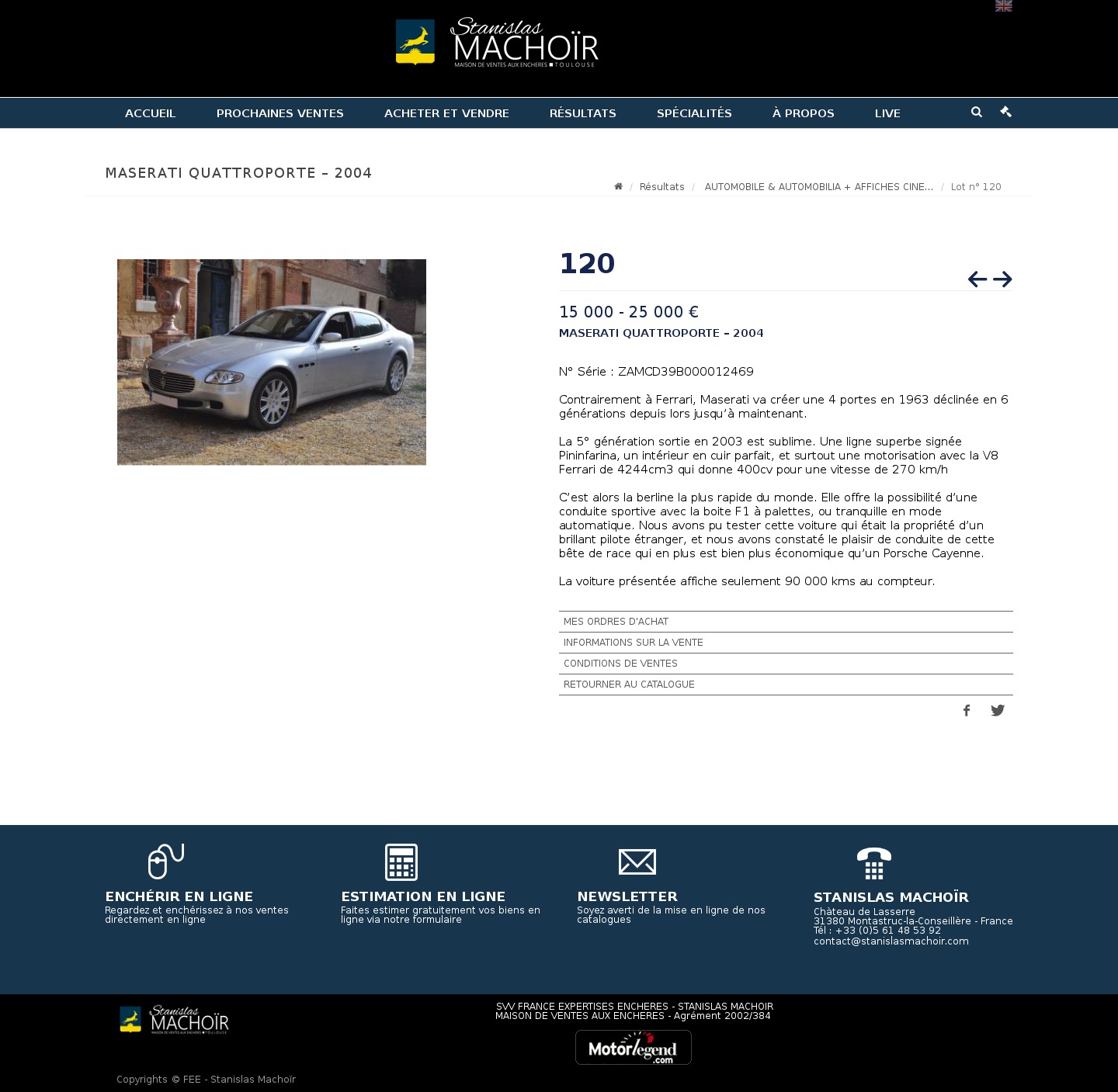Go to the next lot arrow

click(1002, 279)
